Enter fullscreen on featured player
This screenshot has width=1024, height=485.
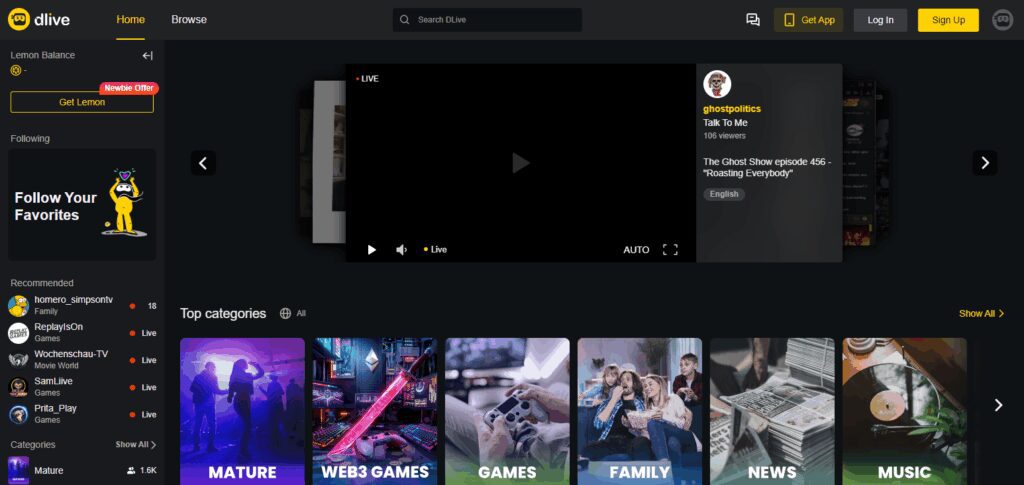(x=670, y=249)
